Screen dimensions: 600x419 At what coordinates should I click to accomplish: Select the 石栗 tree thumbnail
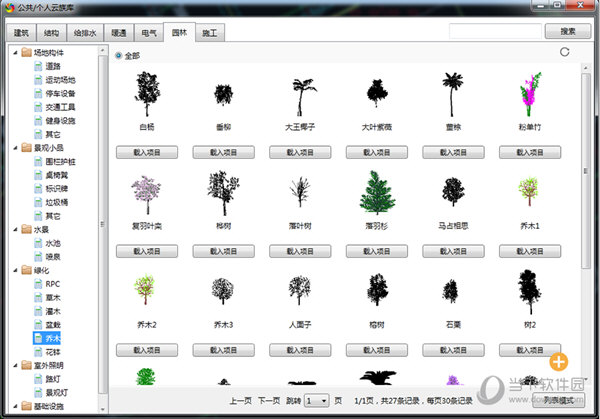[450, 291]
